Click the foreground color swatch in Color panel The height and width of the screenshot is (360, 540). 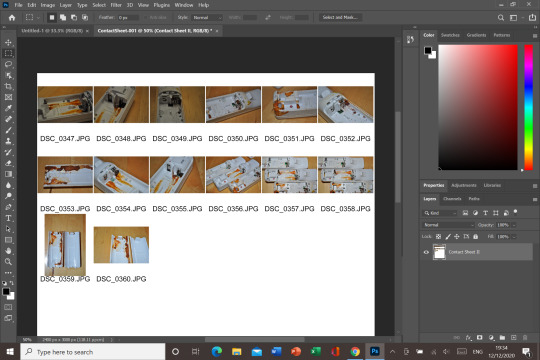click(x=428, y=50)
